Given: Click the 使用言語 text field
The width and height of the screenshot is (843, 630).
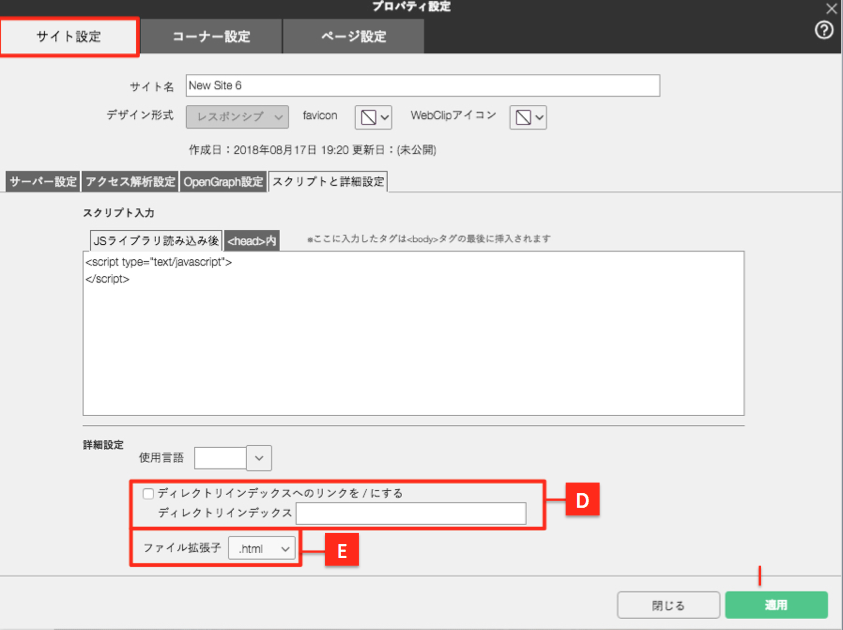Looking at the screenshot, I should point(220,458).
